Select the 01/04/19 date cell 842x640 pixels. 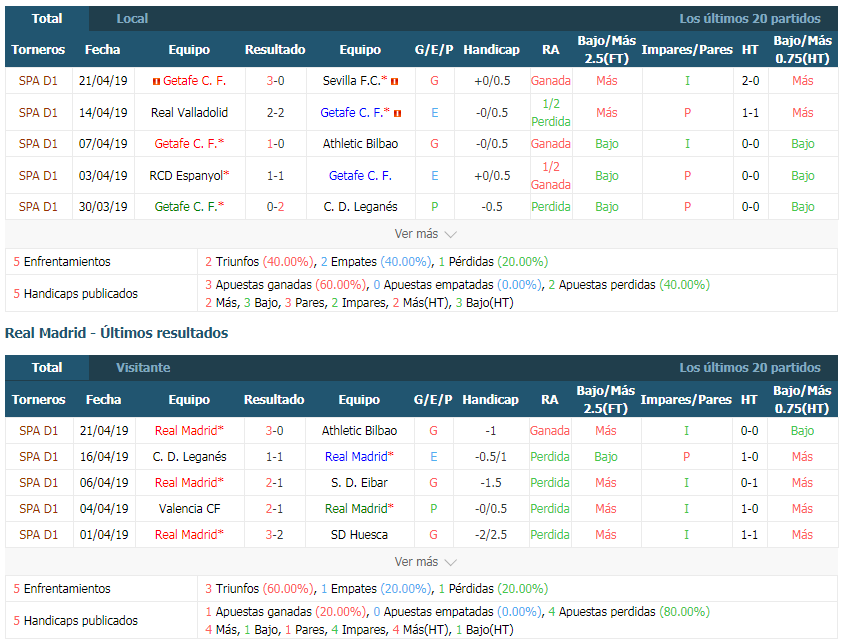(x=104, y=535)
